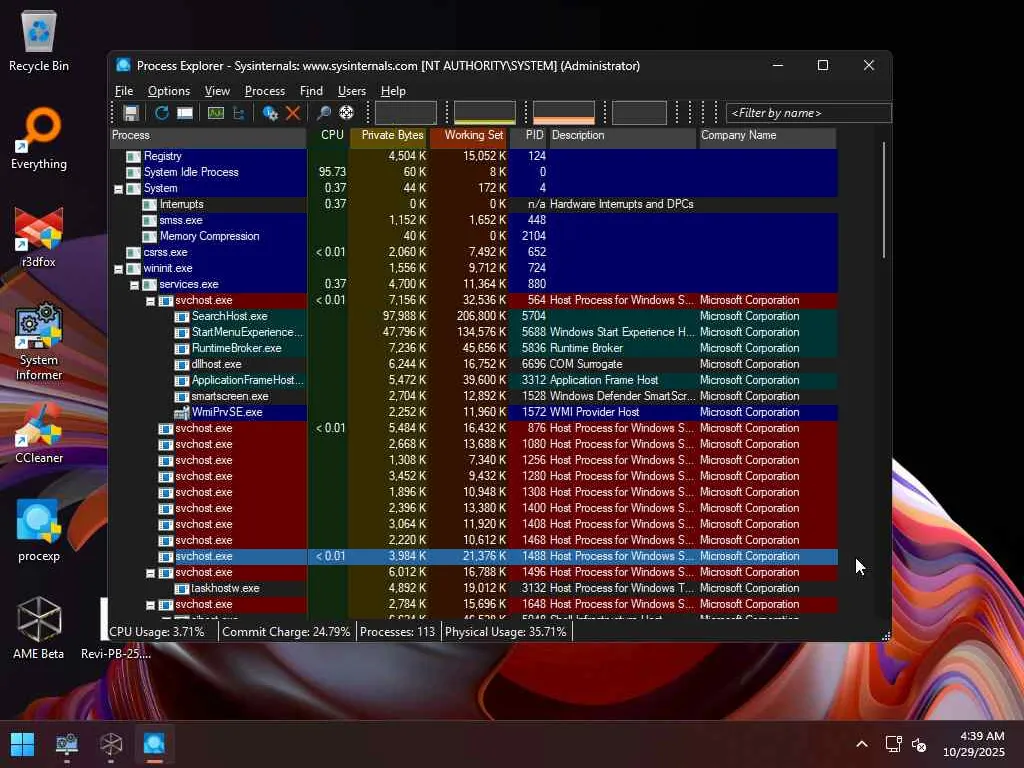Viewport: 1024px width, 768px height.
Task: Open the Windows Start button
Action: 22,744
